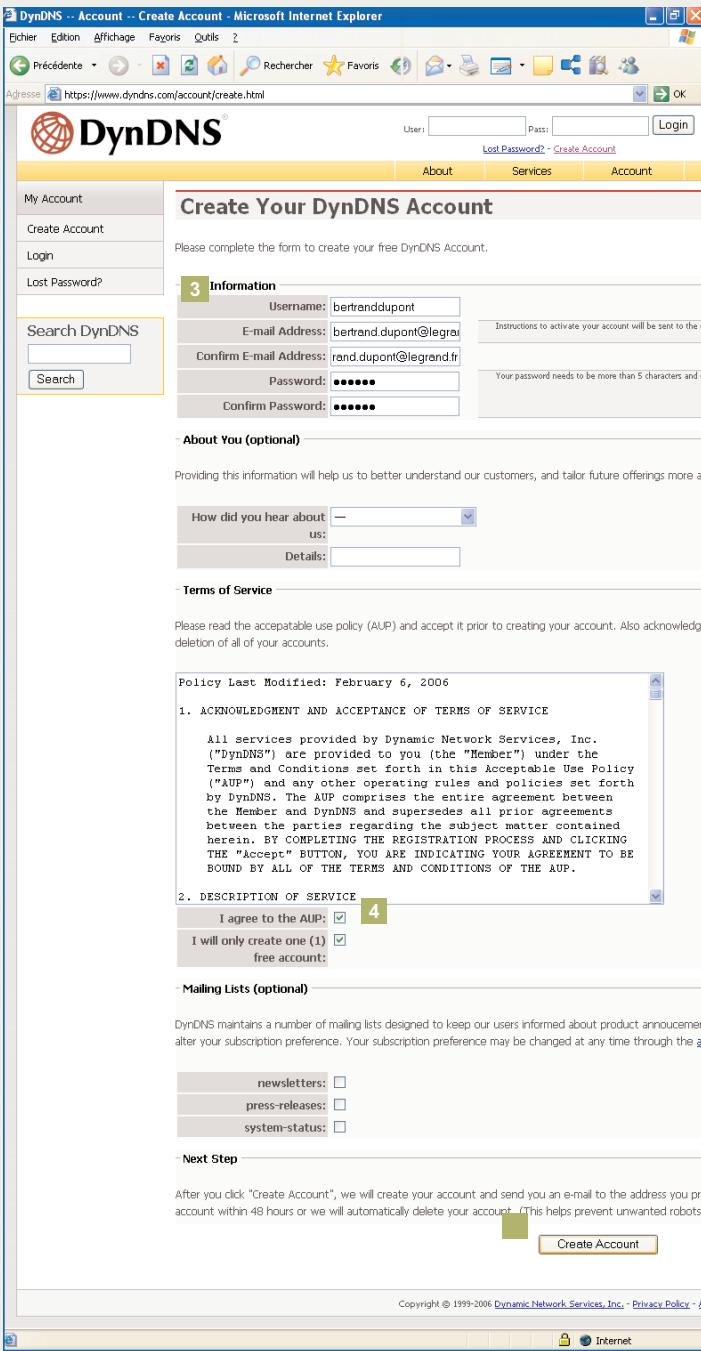The image size is (701, 1351).
Task: Click the Confirm Password input field
Action: [x=394, y=406]
